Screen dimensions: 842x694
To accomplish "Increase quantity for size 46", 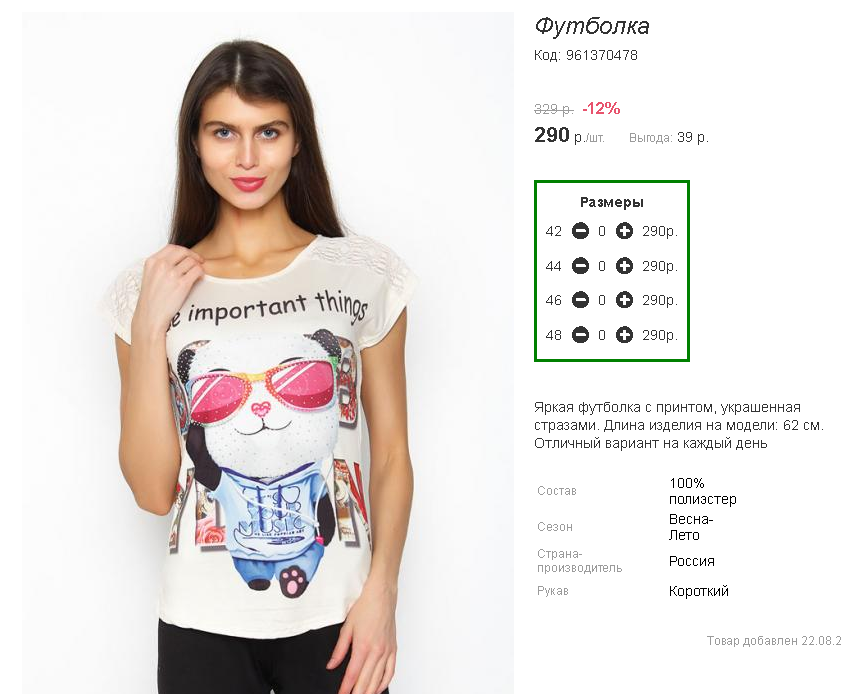I will point(624,300).
